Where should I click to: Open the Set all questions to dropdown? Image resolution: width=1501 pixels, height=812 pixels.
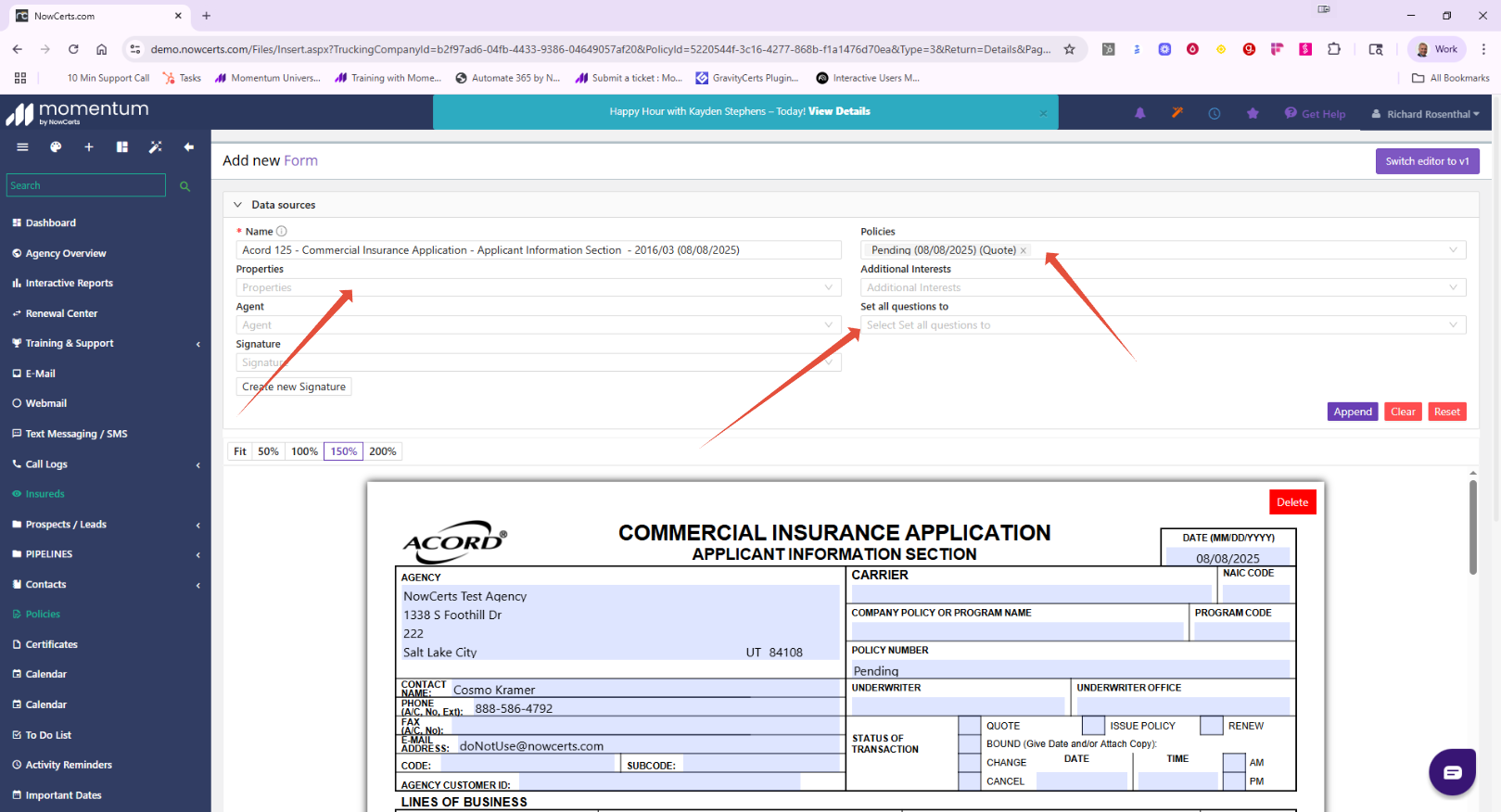1163,325
